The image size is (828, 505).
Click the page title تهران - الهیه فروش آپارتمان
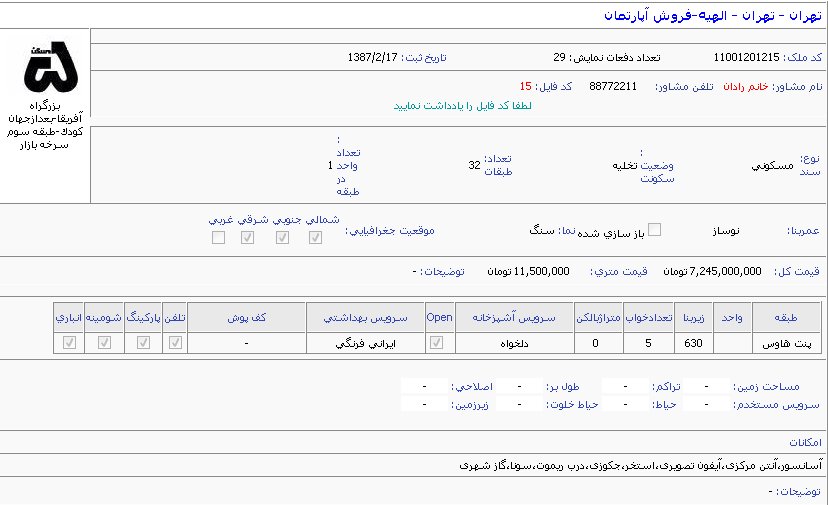(x=713, y=16)
